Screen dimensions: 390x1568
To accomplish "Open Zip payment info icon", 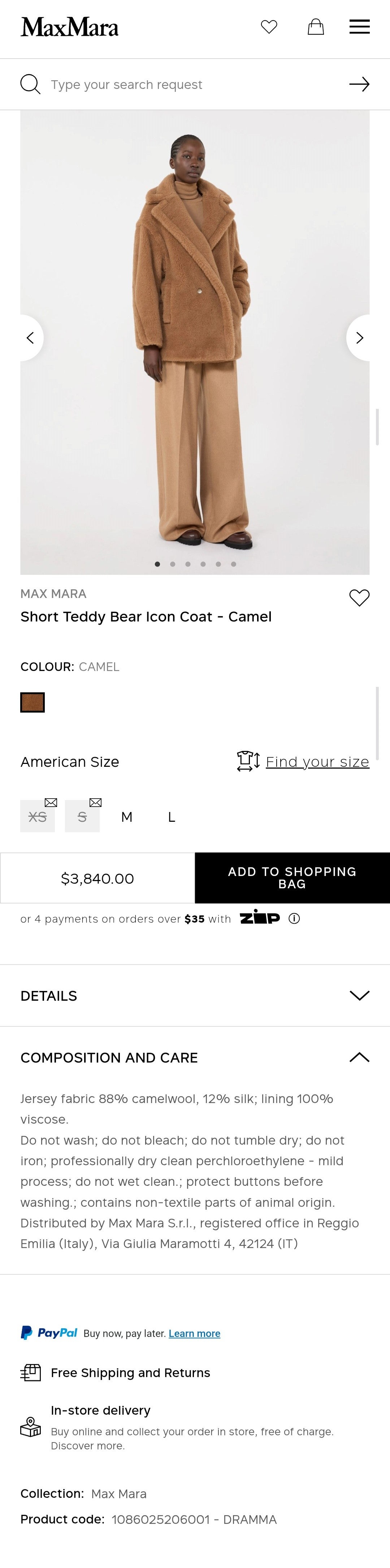I will pos(294,919).
